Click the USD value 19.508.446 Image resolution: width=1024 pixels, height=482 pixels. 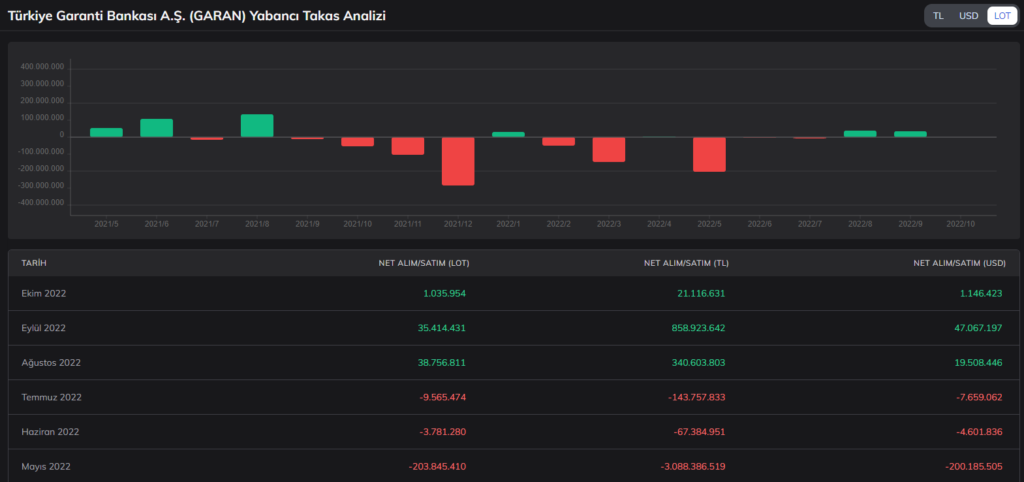[978, 362]
